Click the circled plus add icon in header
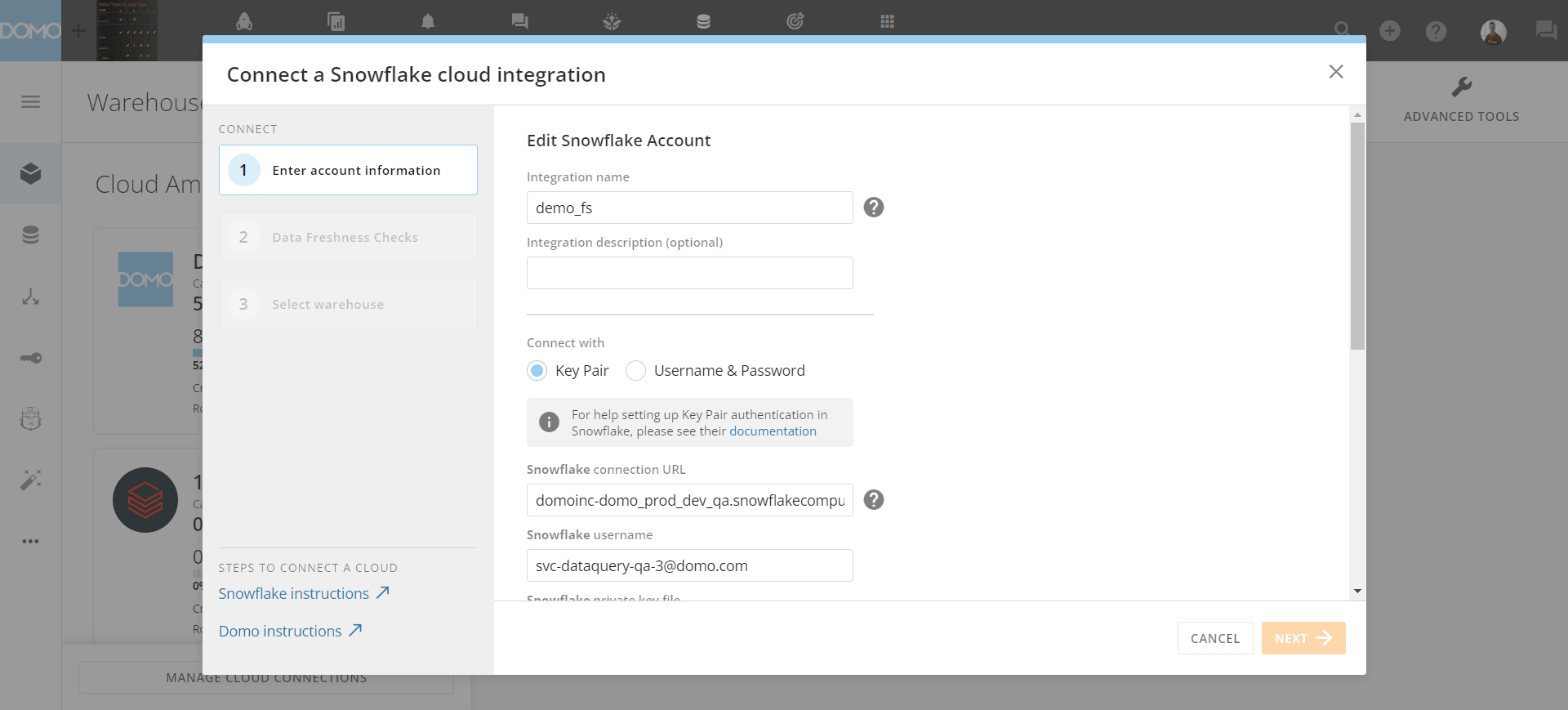 1390,31
